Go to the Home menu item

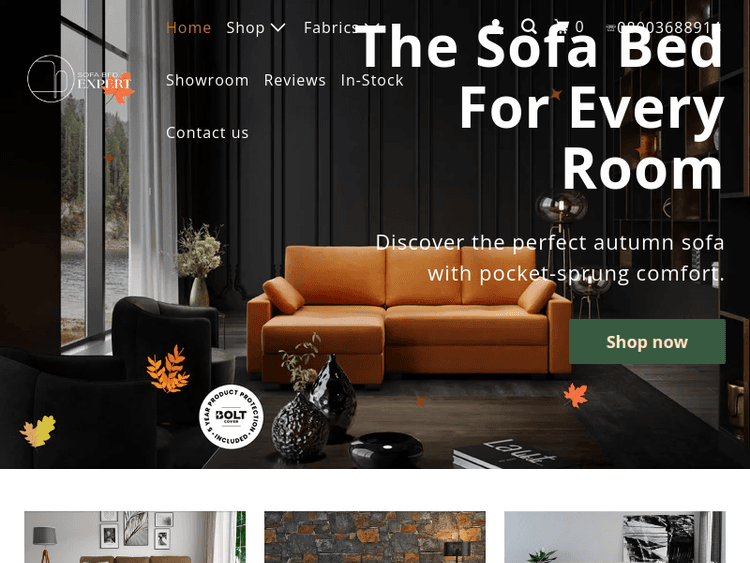[188, 28]
